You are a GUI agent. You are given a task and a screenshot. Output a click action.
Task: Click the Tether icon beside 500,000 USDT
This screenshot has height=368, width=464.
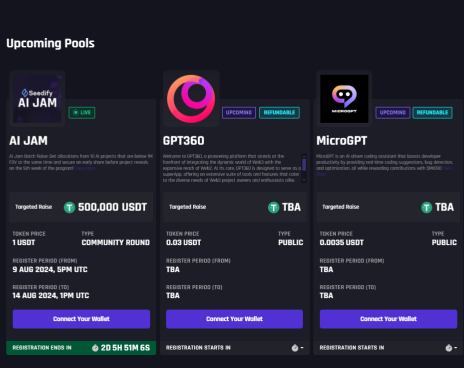pyautogui.click(x=69, y=208)
